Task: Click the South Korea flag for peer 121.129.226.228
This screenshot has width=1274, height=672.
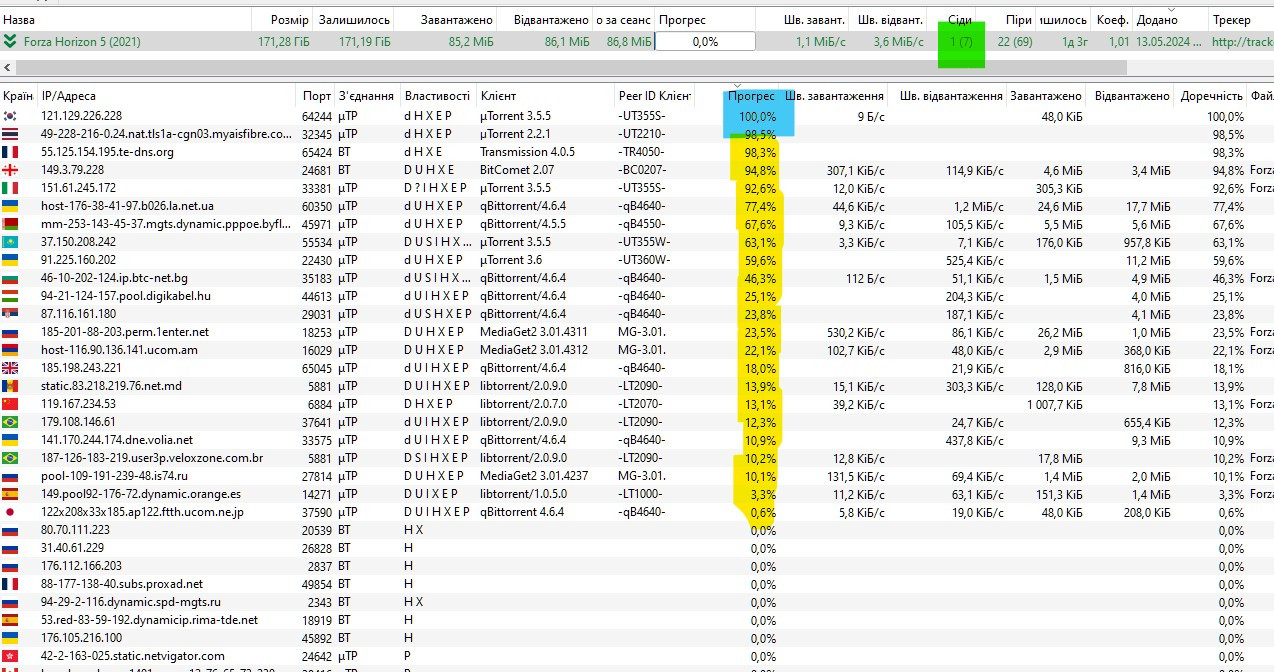Action: coord(11,116)
